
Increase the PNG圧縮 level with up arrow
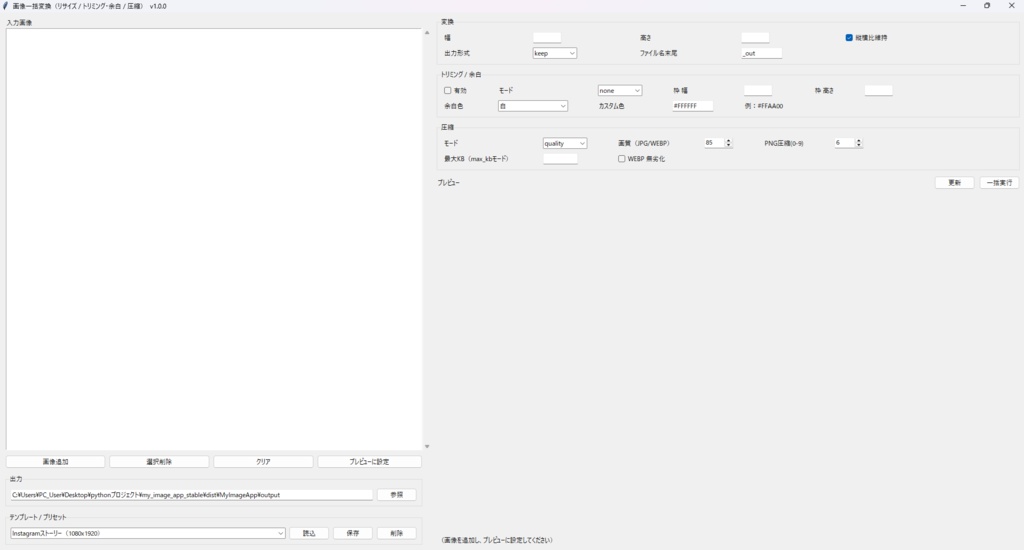[x=859, y=140]
